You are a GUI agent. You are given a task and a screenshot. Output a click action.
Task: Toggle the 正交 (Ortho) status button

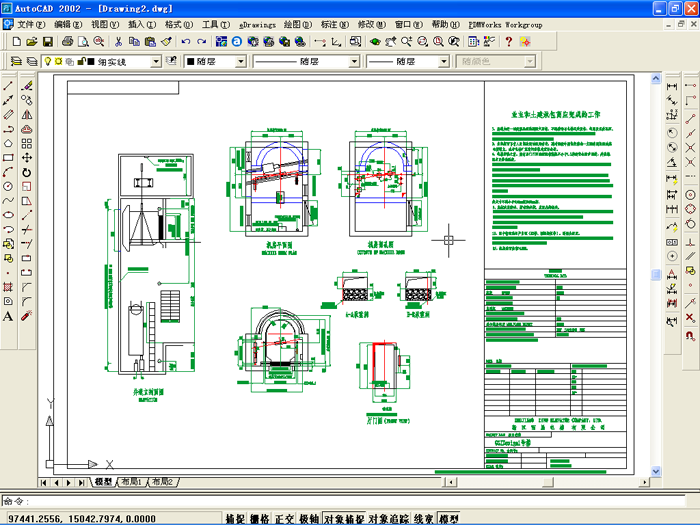284,518
